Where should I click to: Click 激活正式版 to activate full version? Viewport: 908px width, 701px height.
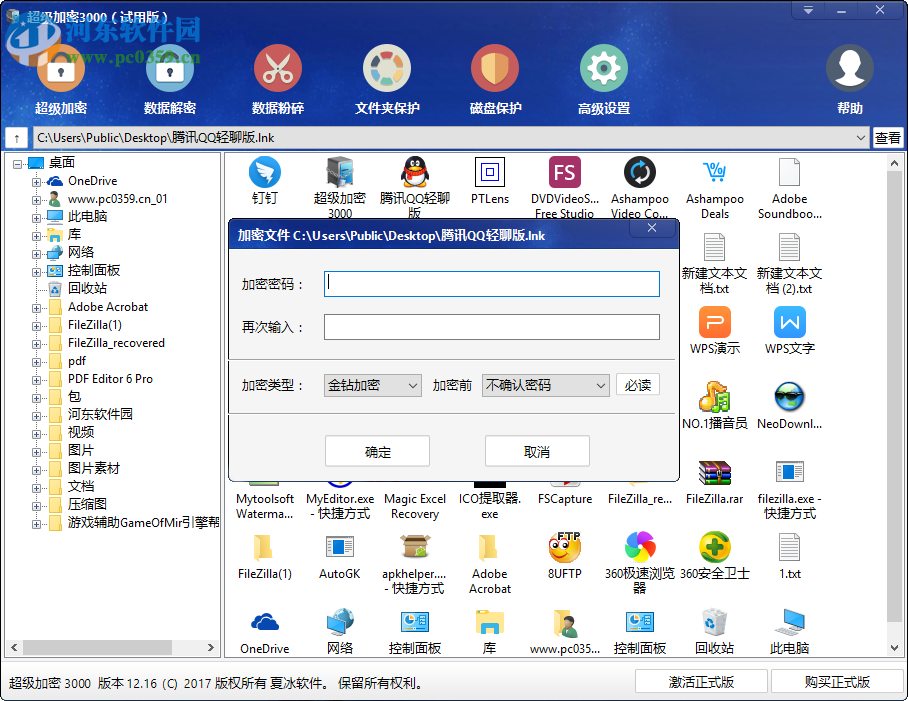[700, 681]
